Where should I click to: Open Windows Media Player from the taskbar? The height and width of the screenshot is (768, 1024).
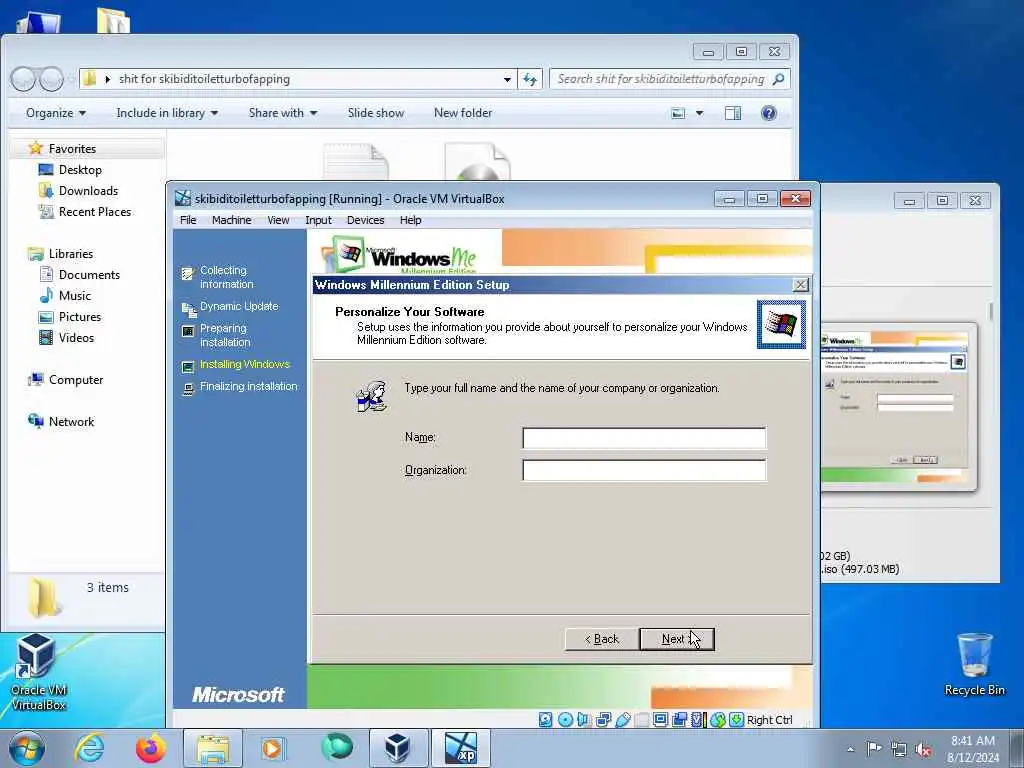point(273,748)
